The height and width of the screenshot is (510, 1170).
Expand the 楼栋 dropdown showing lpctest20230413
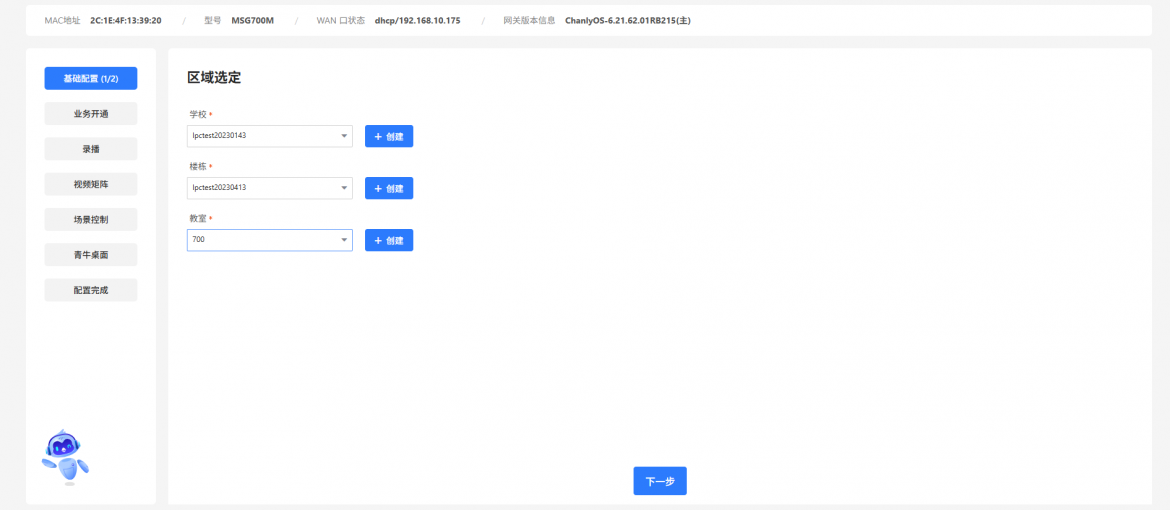(x=269, y=188)
